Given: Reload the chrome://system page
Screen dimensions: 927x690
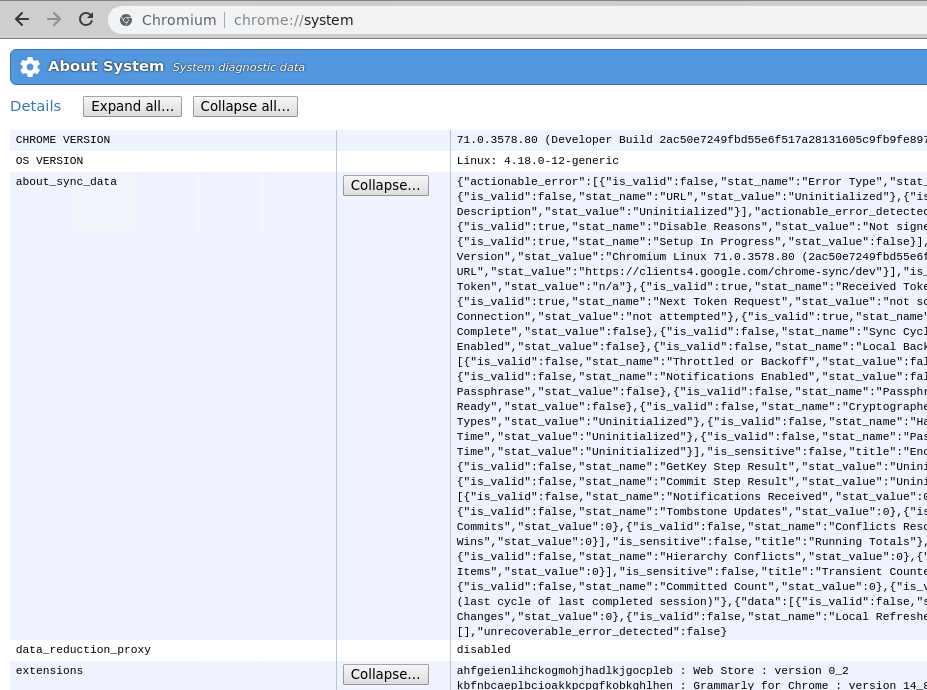Looking at the screenshot, I should coord(86,20).
